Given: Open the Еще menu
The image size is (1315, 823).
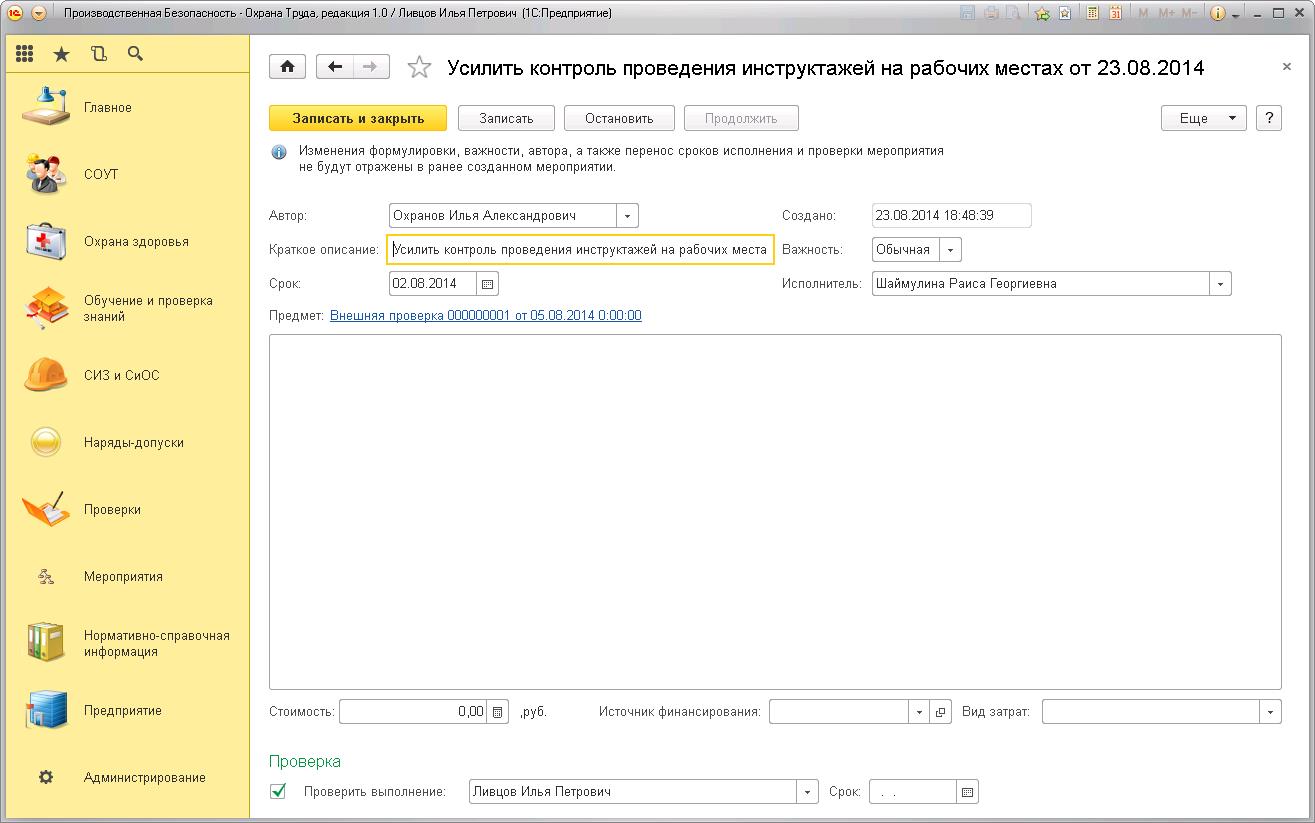Looking at the screenshot, I should pyautogui.click(x=1203, y=118).
